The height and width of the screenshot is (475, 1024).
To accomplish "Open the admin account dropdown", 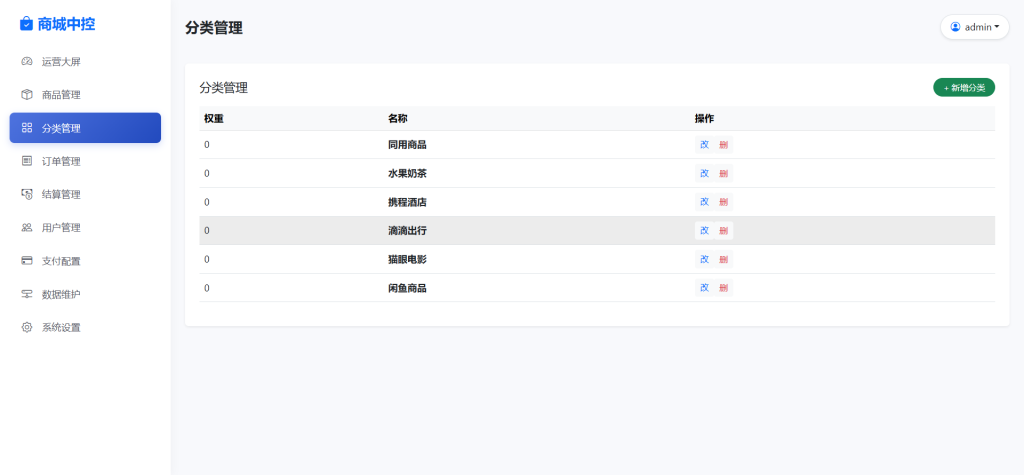I will [x=974, y=27].
